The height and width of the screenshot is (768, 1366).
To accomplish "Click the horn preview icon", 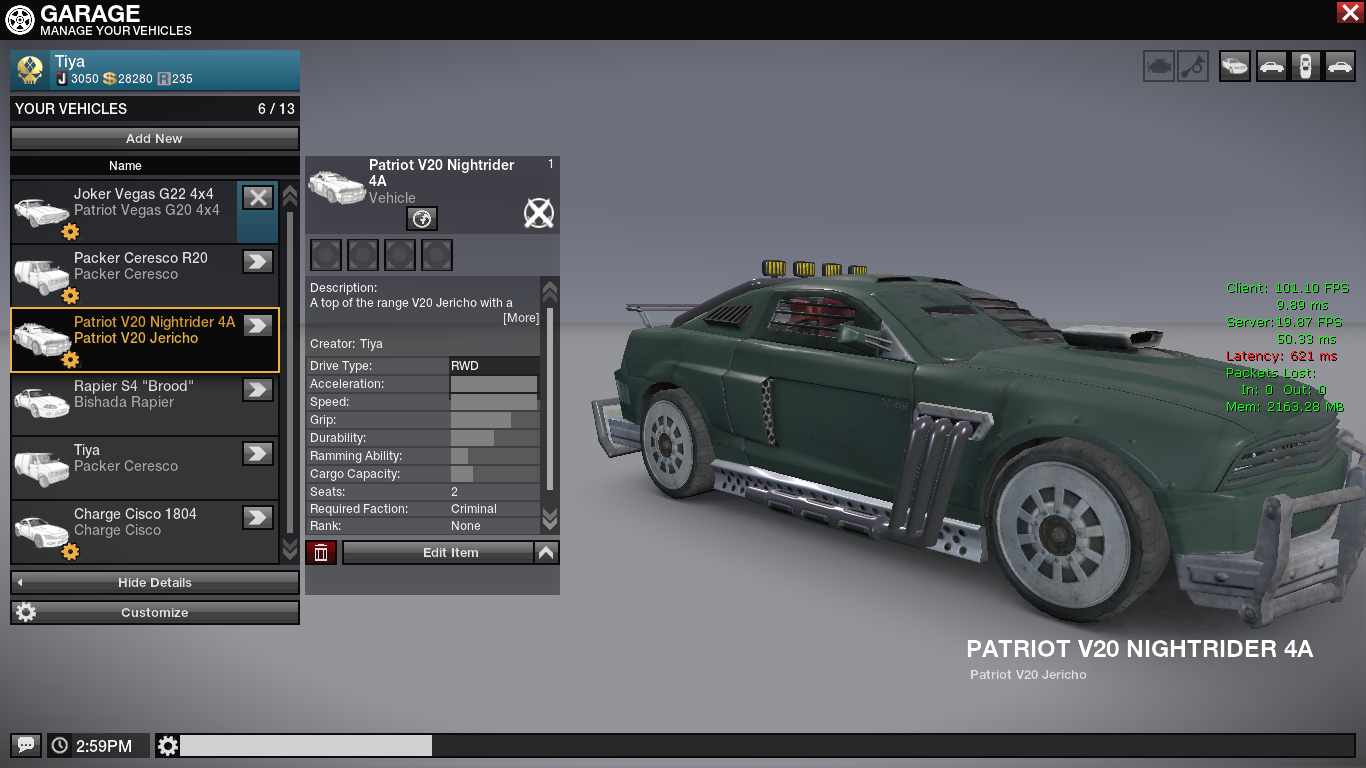I will (1193, 66).
